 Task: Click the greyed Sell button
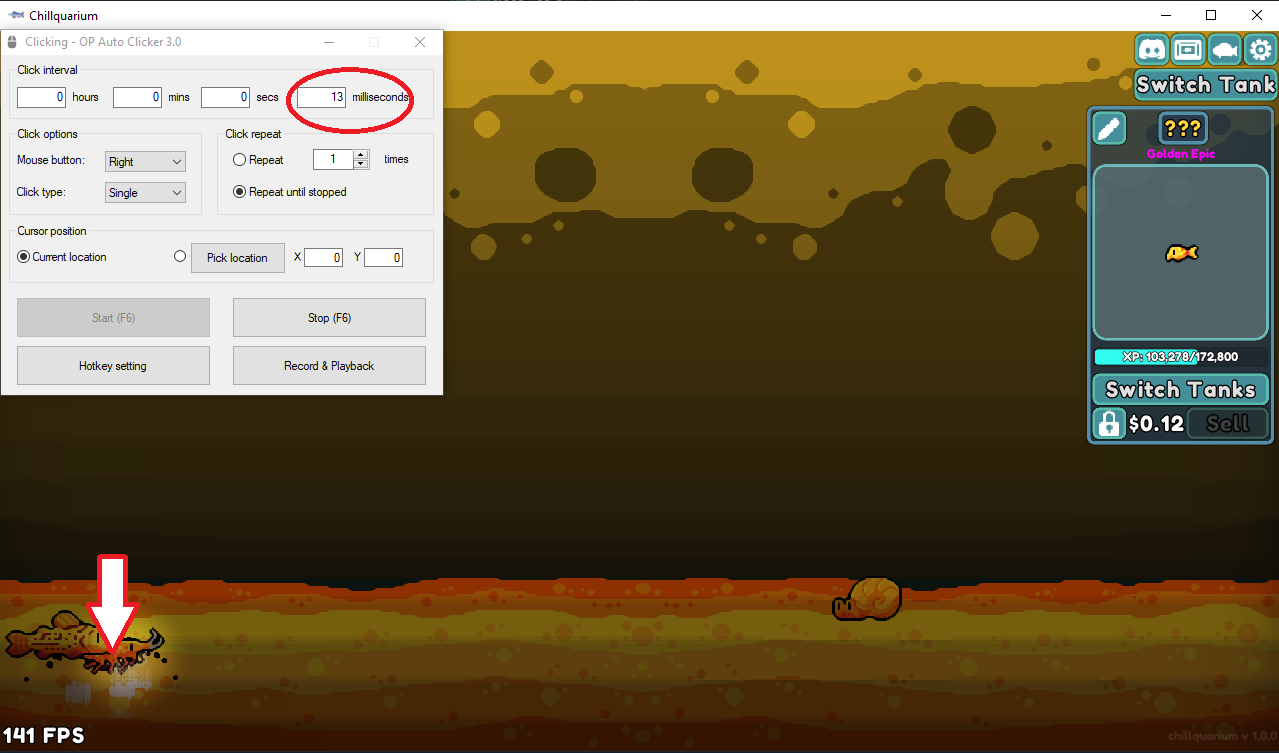[x=1227, y=423]
